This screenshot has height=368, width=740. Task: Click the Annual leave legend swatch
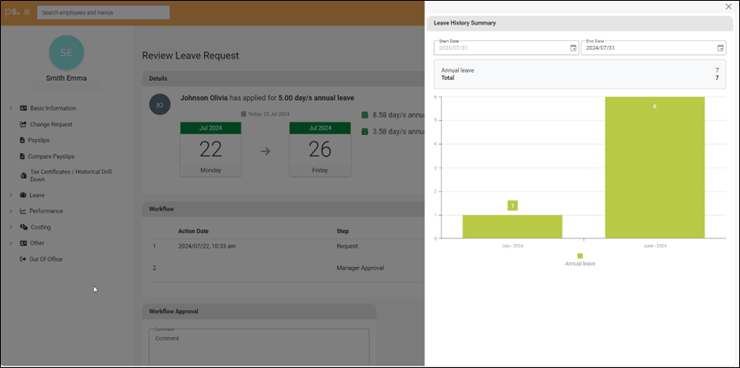580,256
